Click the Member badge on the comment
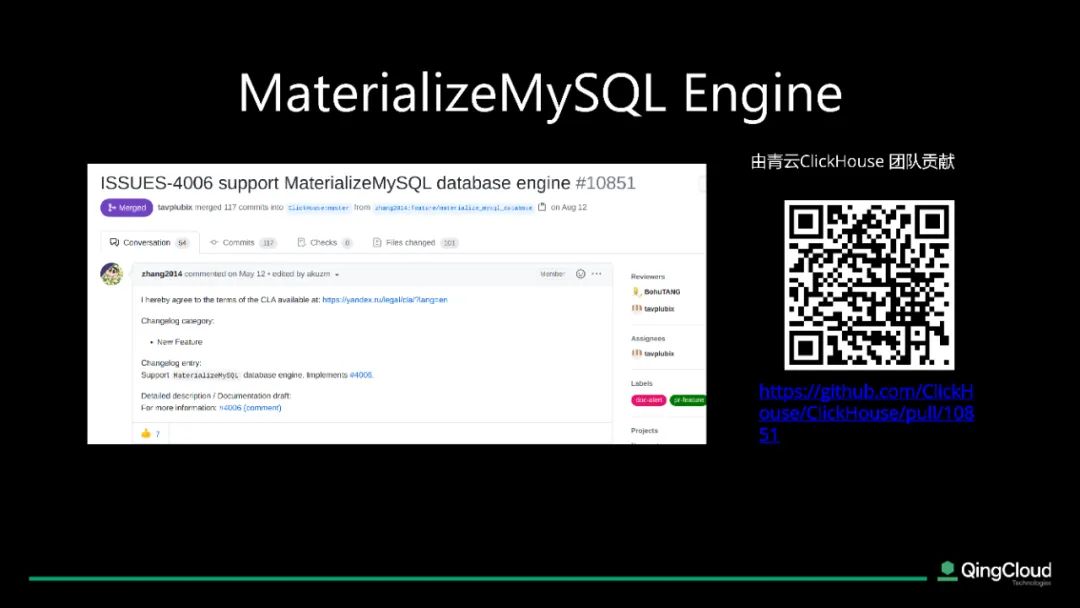Image resolution: width=1080 pixels, height=608 pixels. coord(552,273)
